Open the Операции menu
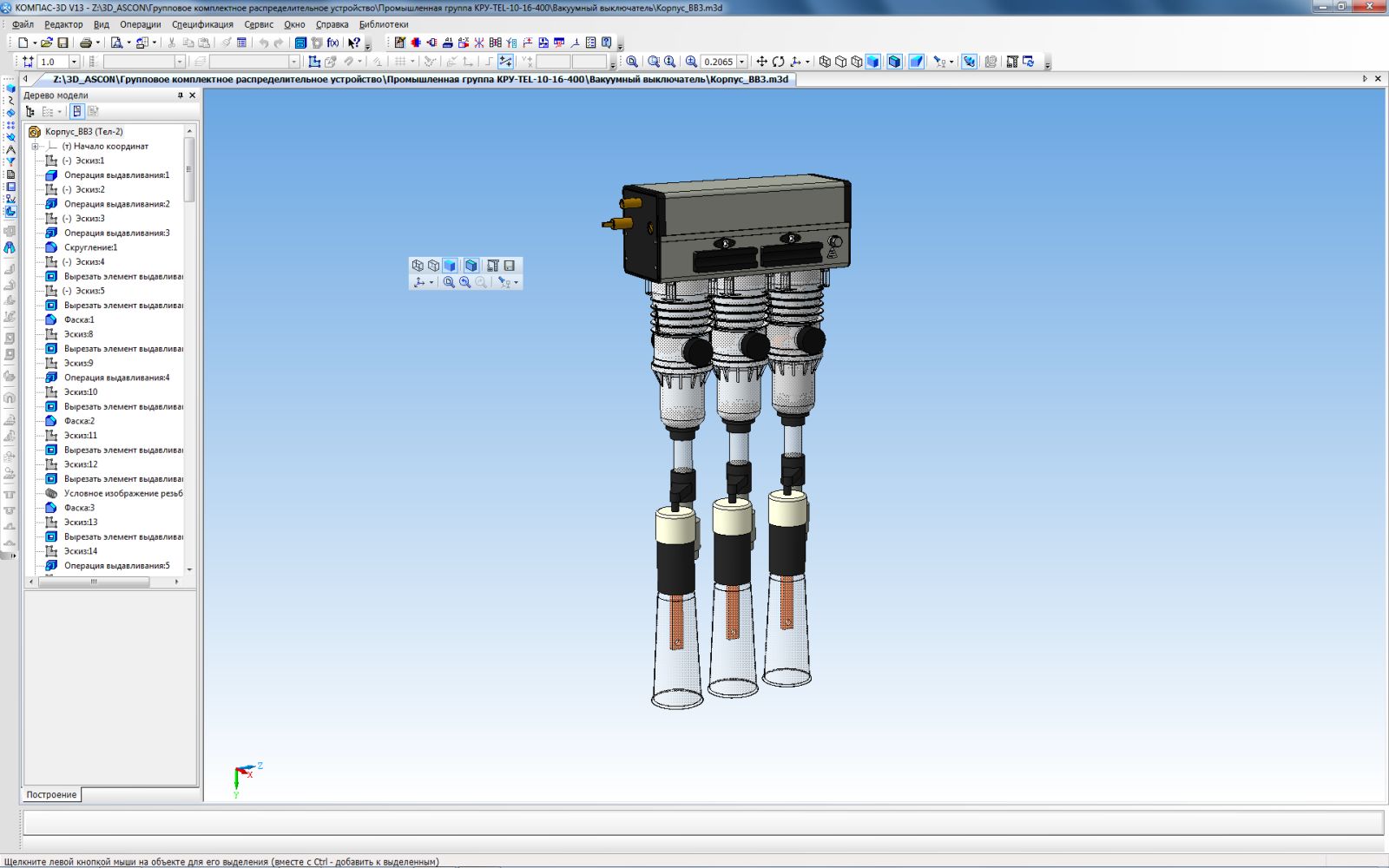1389x868 pixels. pos(140,24)
